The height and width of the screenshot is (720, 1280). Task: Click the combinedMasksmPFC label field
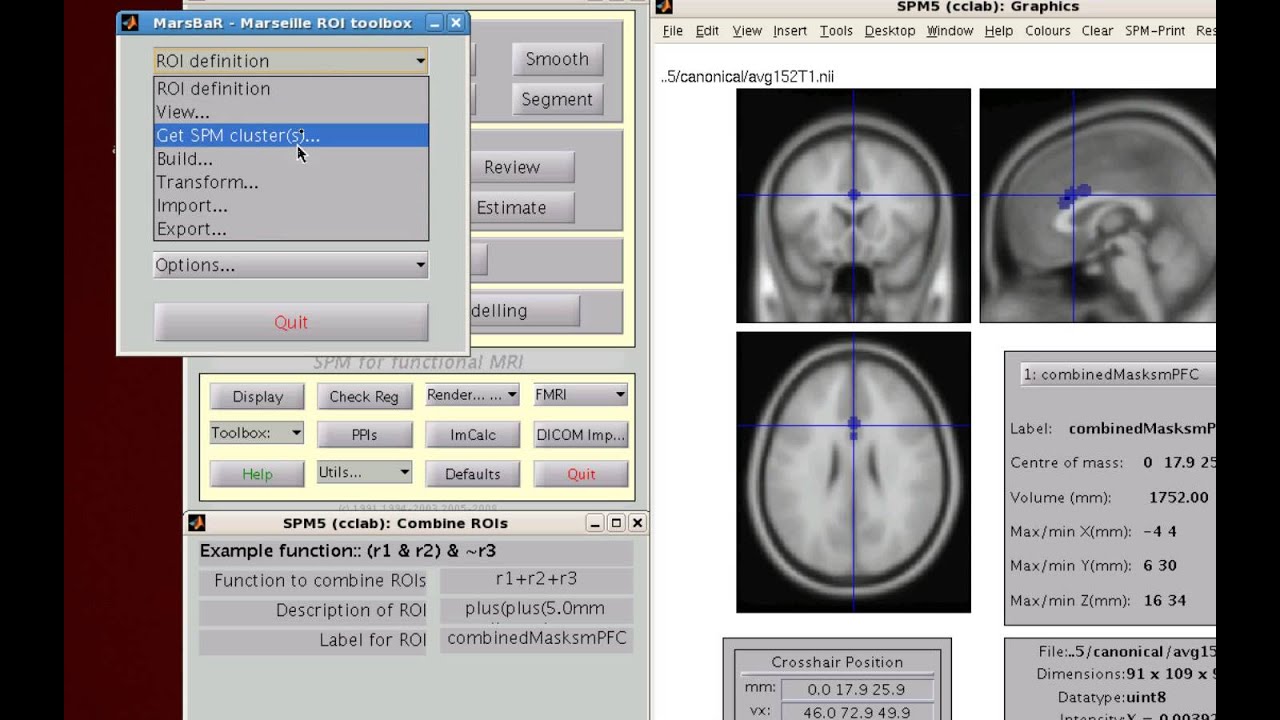click(x=536, y=638)
